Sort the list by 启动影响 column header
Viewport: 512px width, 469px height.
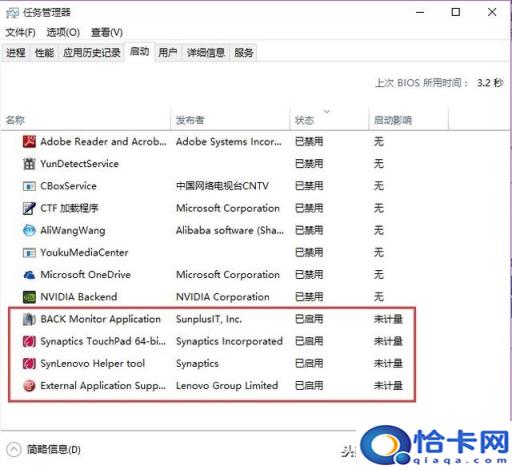409,120
